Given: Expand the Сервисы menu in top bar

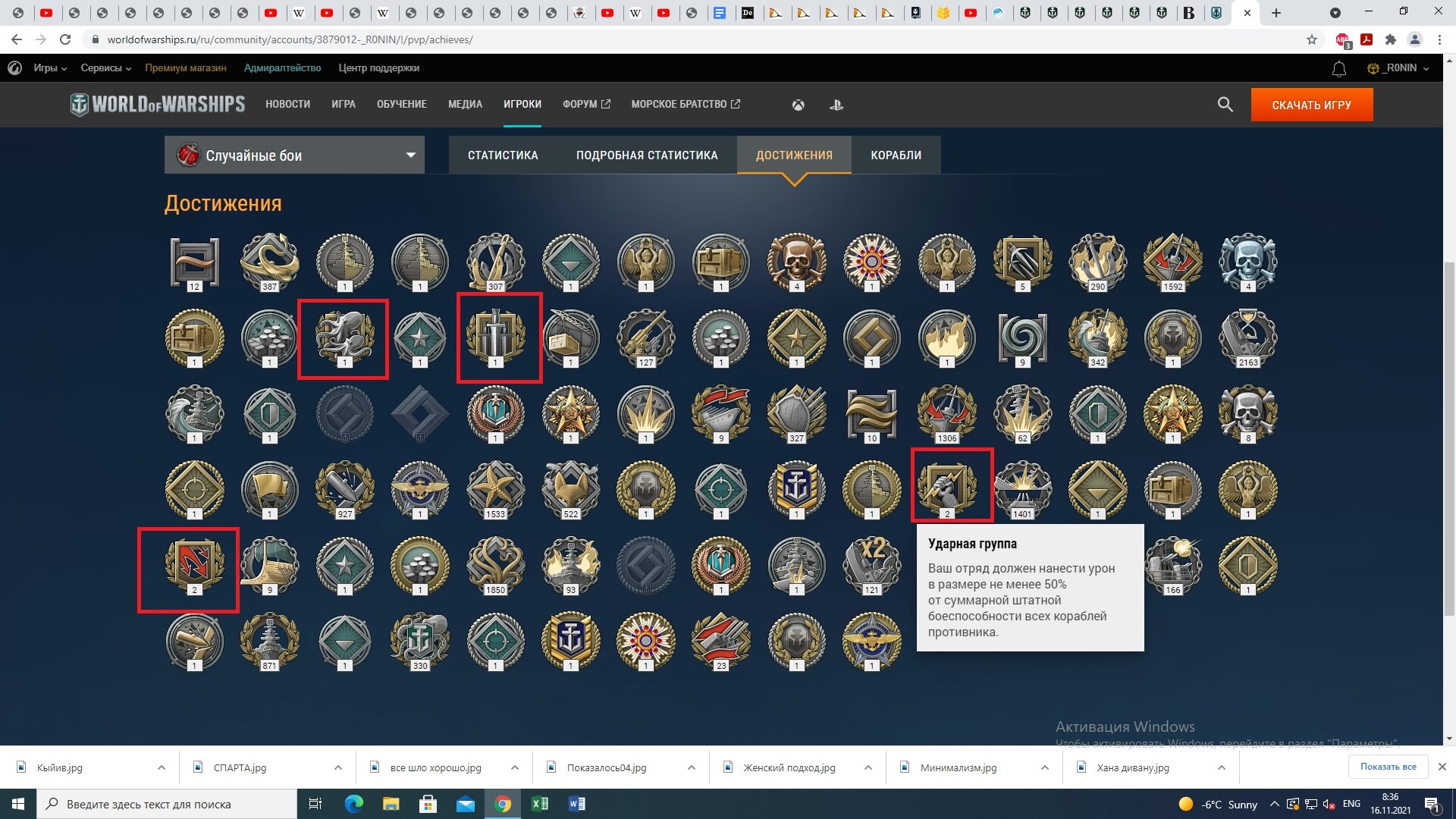Looking at the screenshot, I should [x=106, y=68].
